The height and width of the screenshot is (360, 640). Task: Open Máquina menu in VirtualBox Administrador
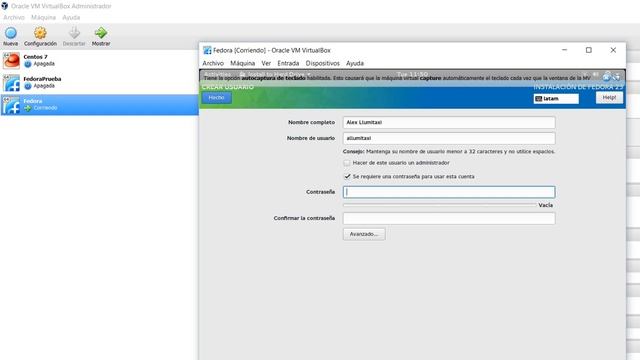(x=43, y=18)
